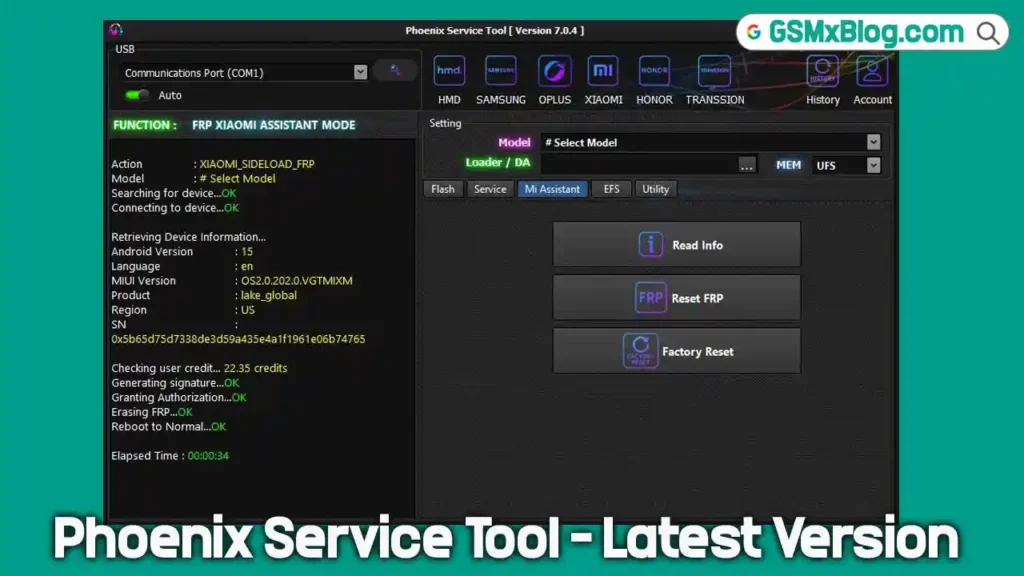The height and width of the screenshot is (576, 1024).
Task: Open the History panel
Action: (x=822, y=71)
